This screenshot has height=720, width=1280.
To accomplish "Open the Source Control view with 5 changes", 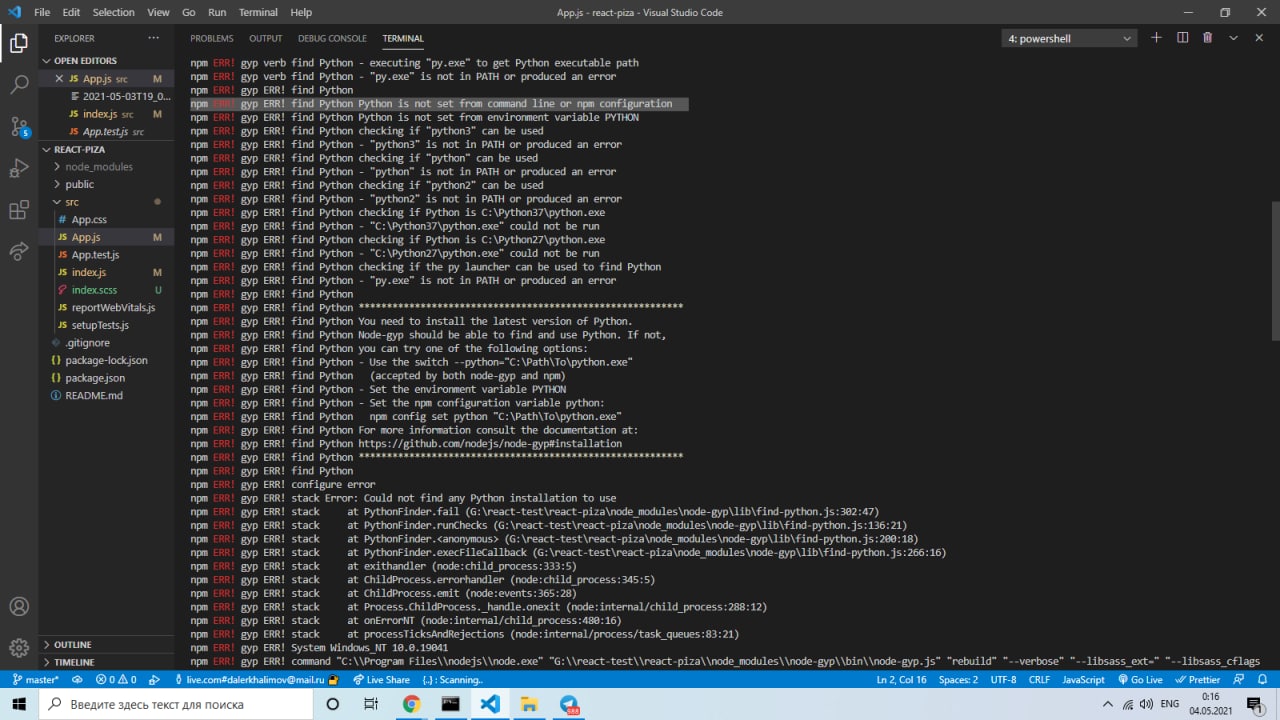I will point(19,127).
